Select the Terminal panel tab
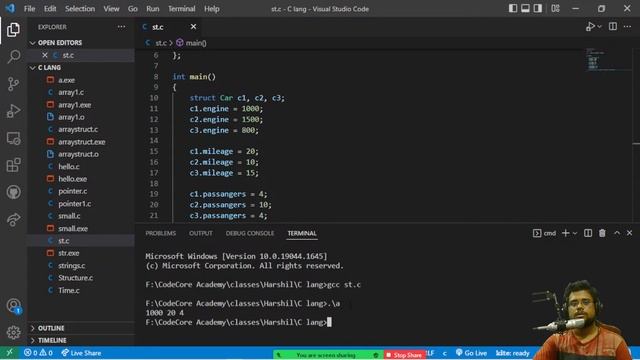Screen dimensions: 640x360 (x=302, y=233)
